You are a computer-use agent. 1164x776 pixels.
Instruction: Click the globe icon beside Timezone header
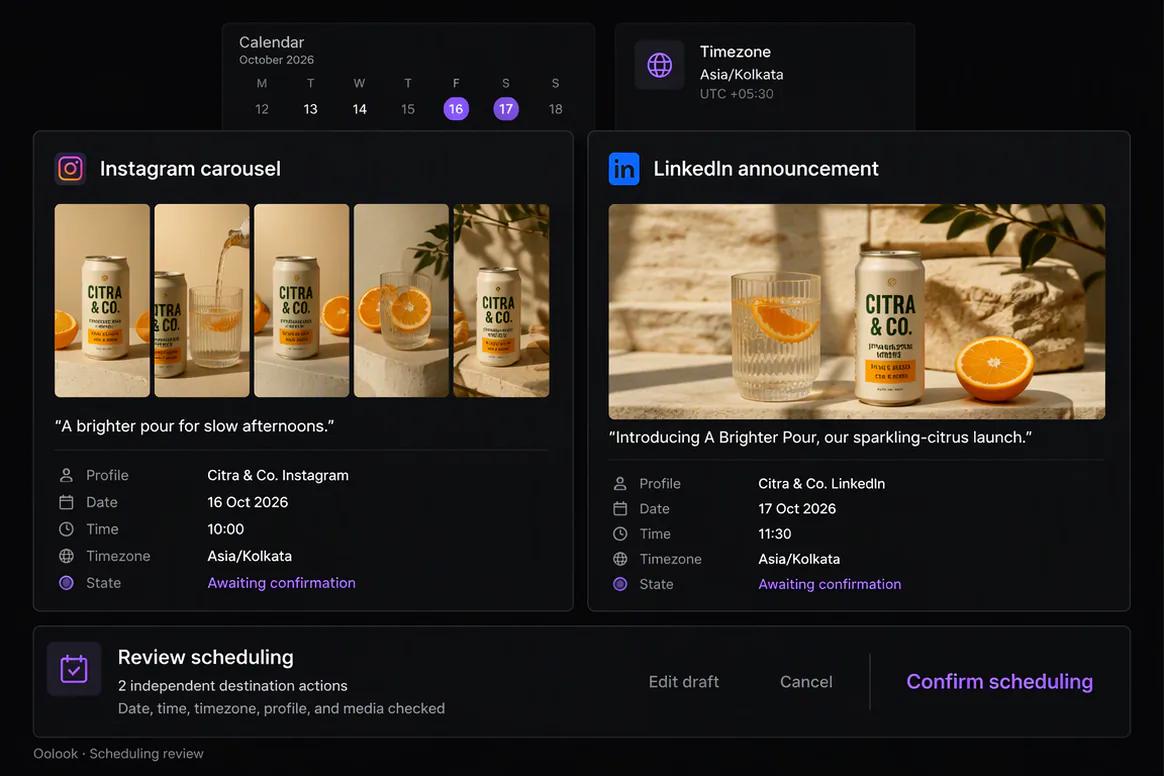pos(659,65)
